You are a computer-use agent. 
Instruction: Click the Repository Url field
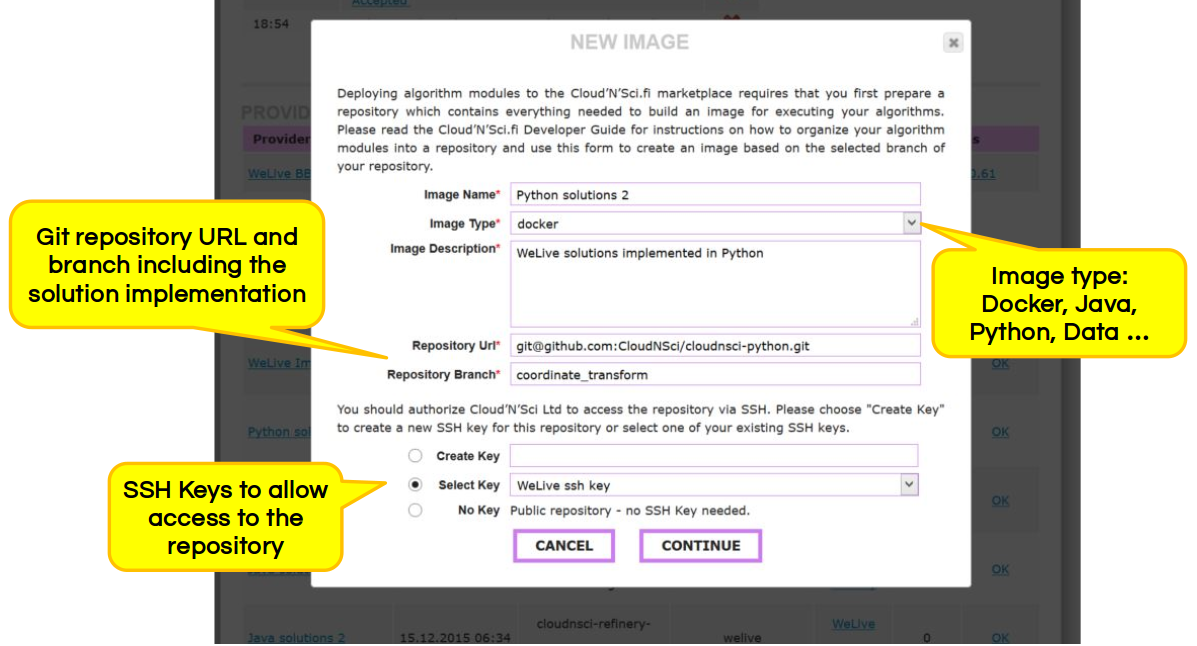715,346
